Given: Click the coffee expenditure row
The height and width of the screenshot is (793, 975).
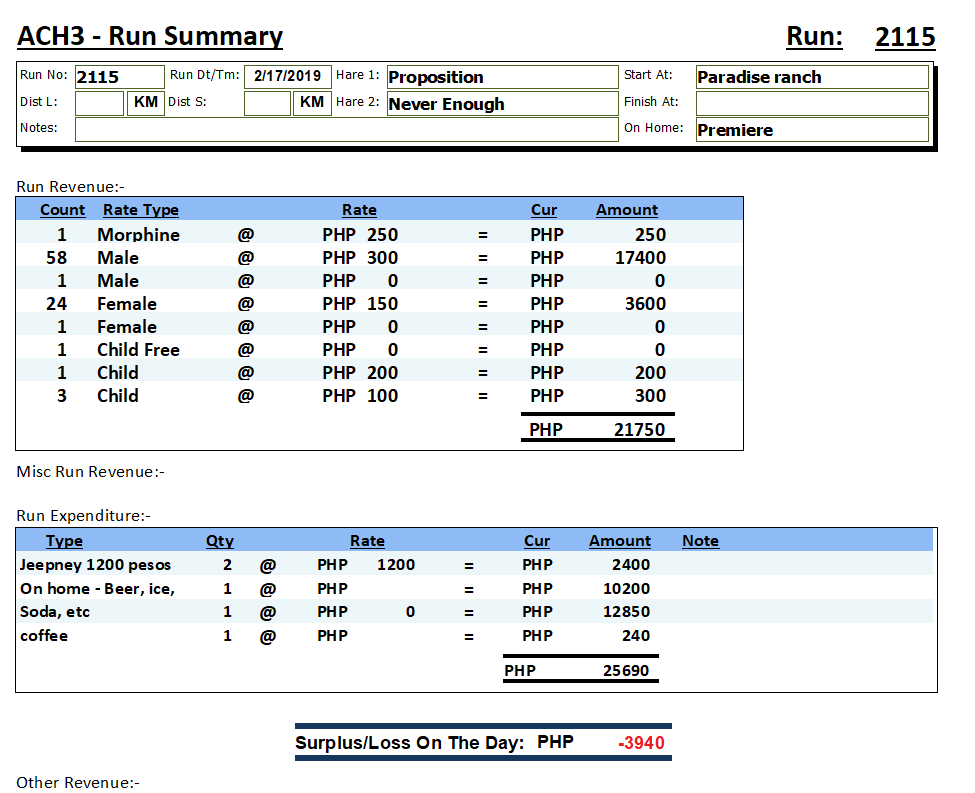Looking at the screenshot, I should pos(44,636).
